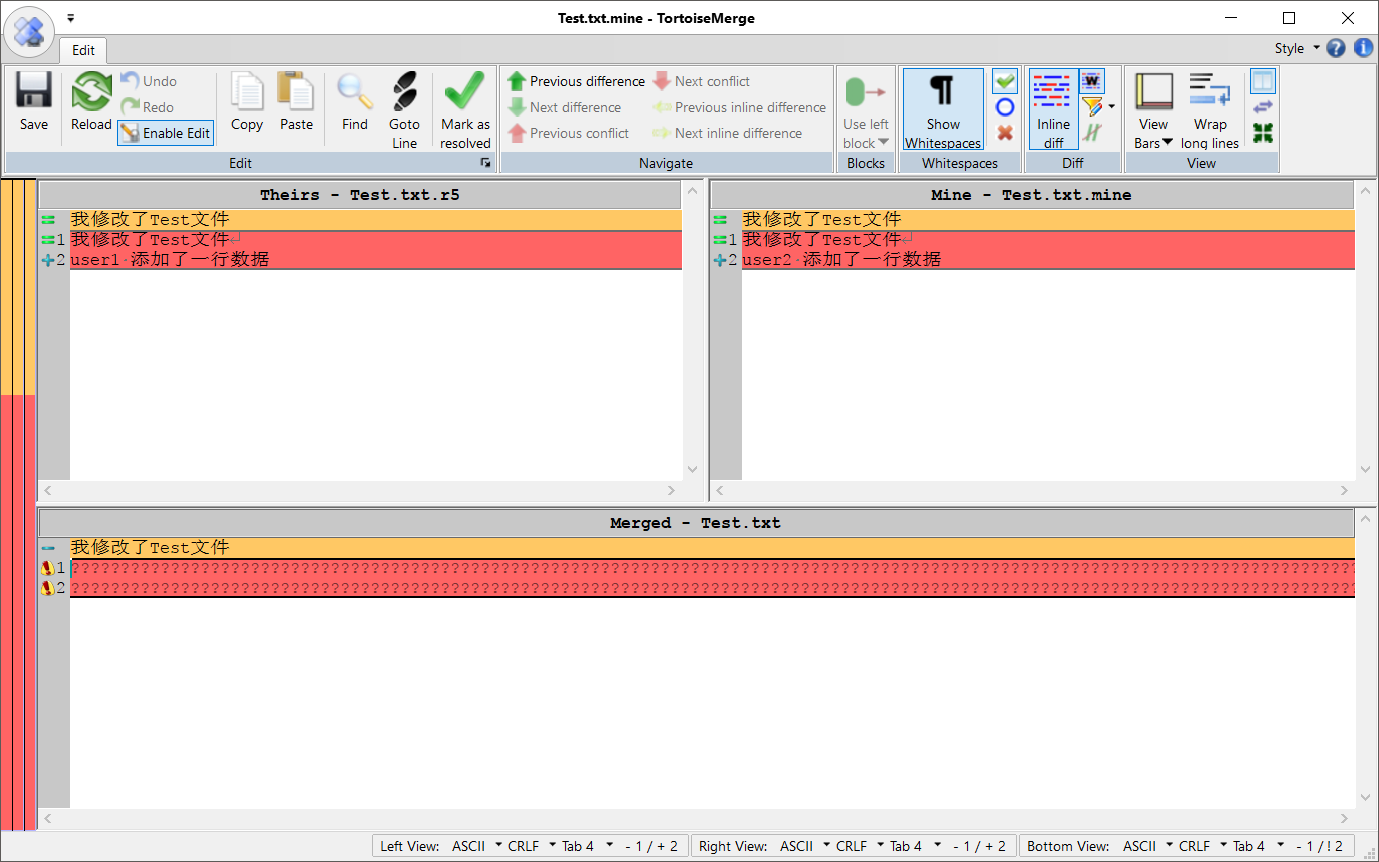Image resolution: width=1379 pixels, height=862 pixels.
Task: Toggle Wrap long lines
Action: pyautogui.click(x=1210, y=110)
